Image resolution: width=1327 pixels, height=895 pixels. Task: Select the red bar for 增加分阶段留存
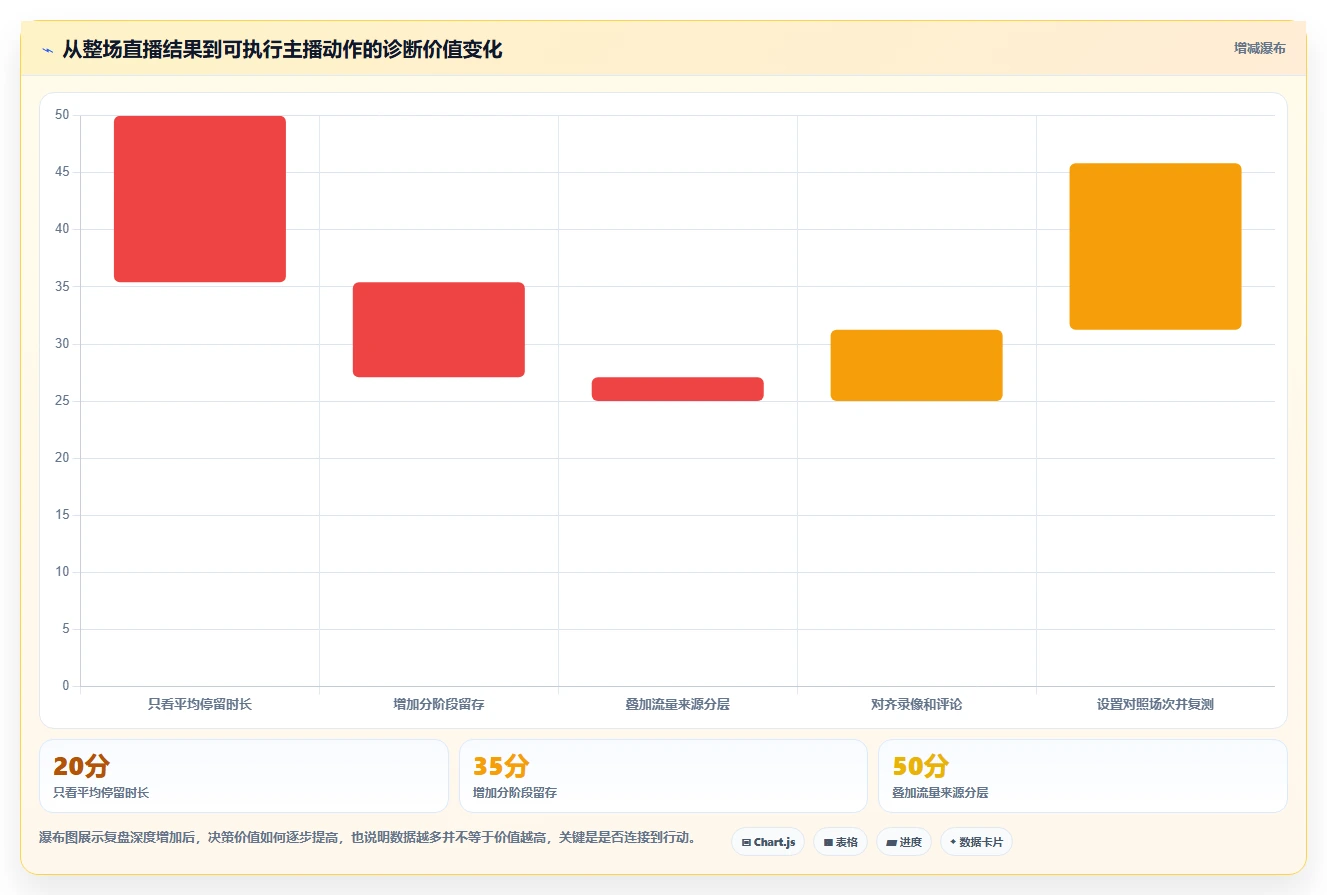439,330
